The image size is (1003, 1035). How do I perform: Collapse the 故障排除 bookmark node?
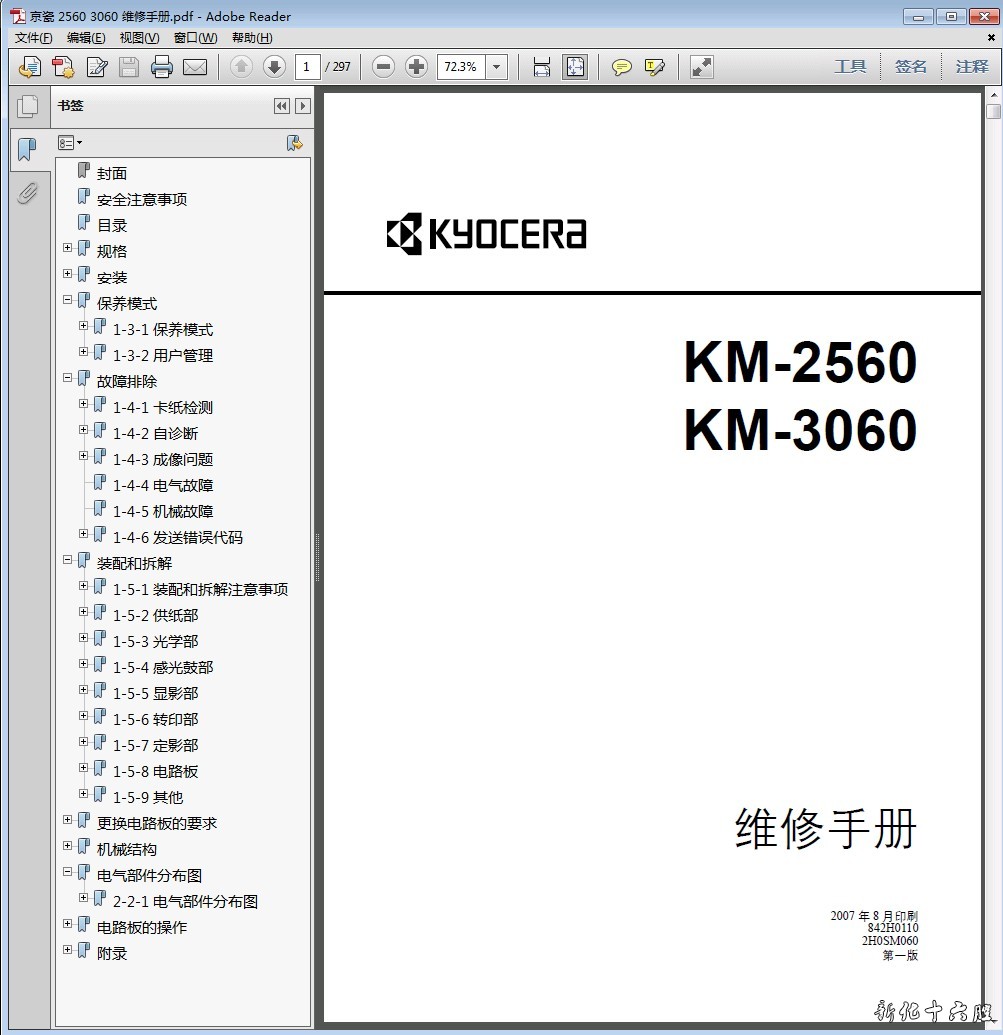[68, 379]
